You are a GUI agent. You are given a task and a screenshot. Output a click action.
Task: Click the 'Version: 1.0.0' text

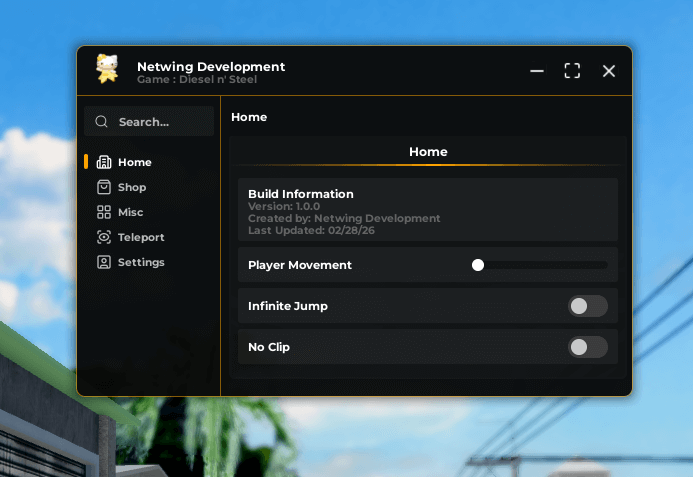[x=284, y=206]
